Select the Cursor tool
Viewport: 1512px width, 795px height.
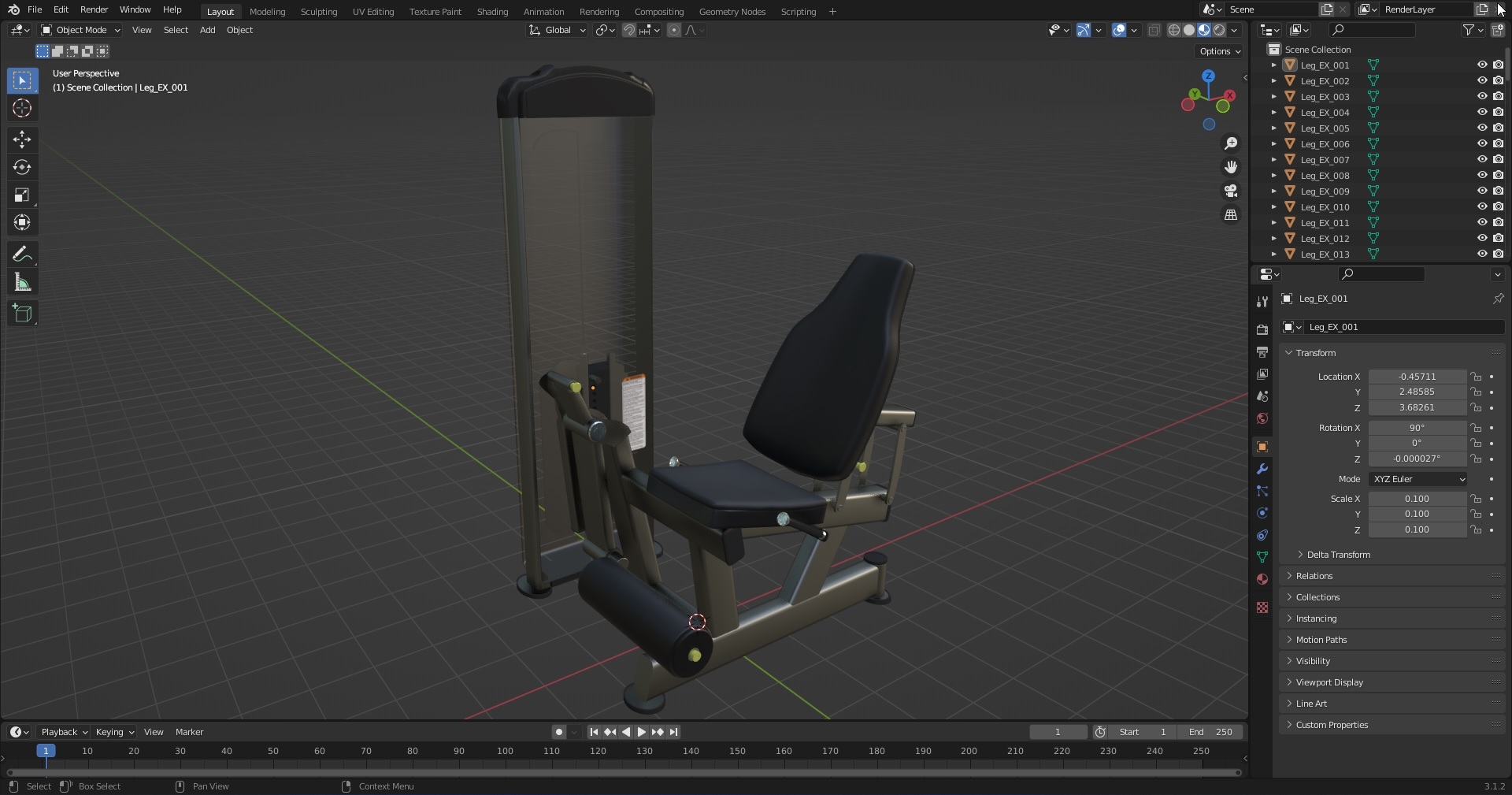(22, 108)
